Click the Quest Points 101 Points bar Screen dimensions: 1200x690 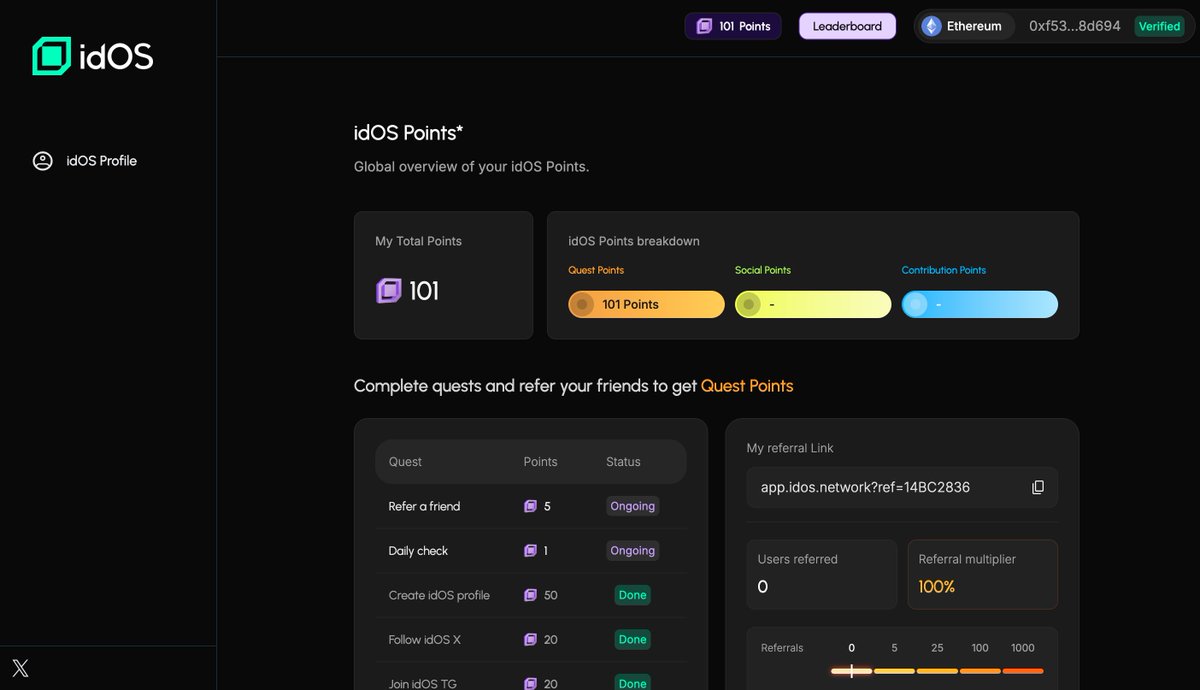coord(646,304)
